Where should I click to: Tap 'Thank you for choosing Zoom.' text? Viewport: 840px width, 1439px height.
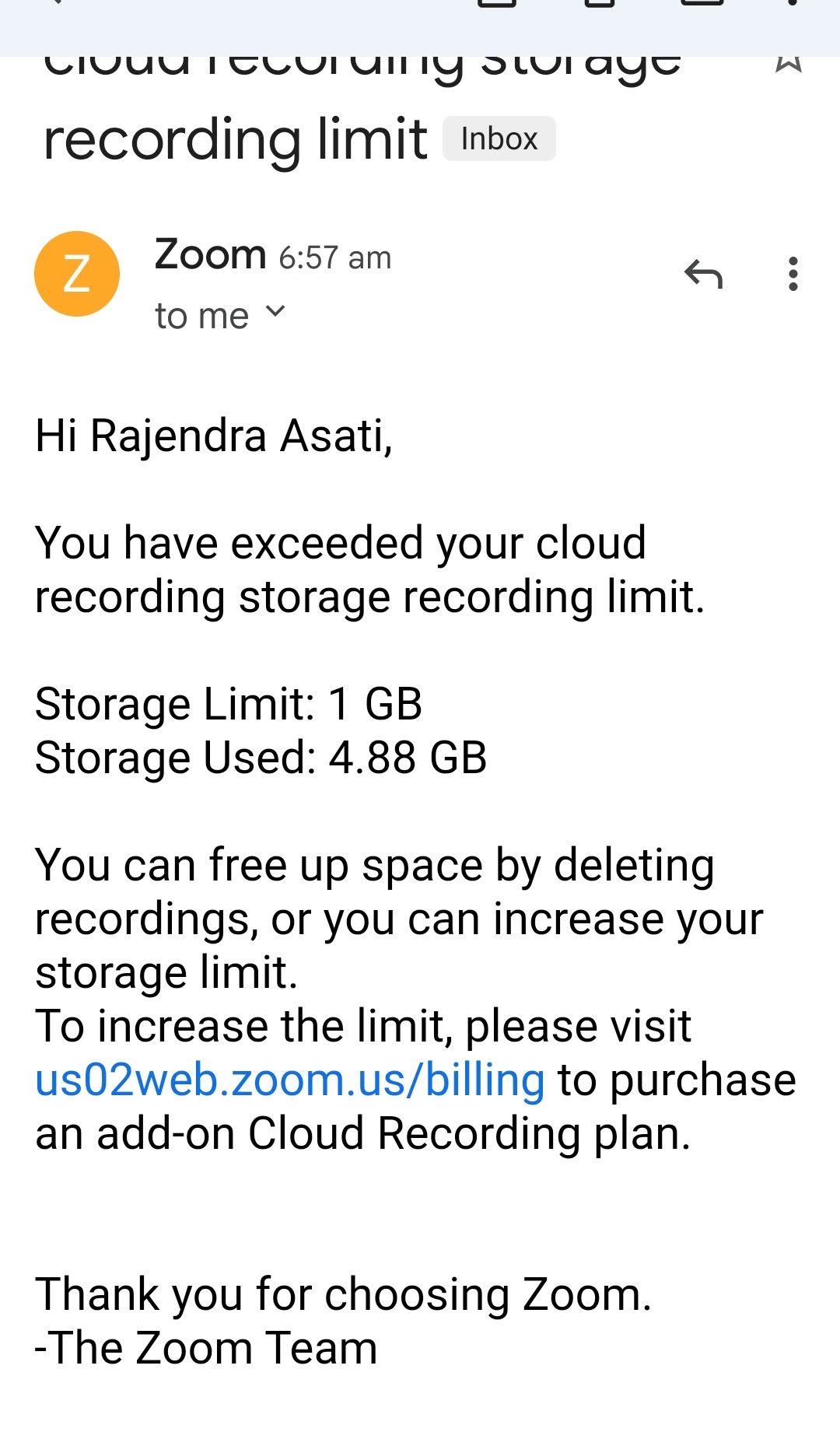tap(343, 1295)
